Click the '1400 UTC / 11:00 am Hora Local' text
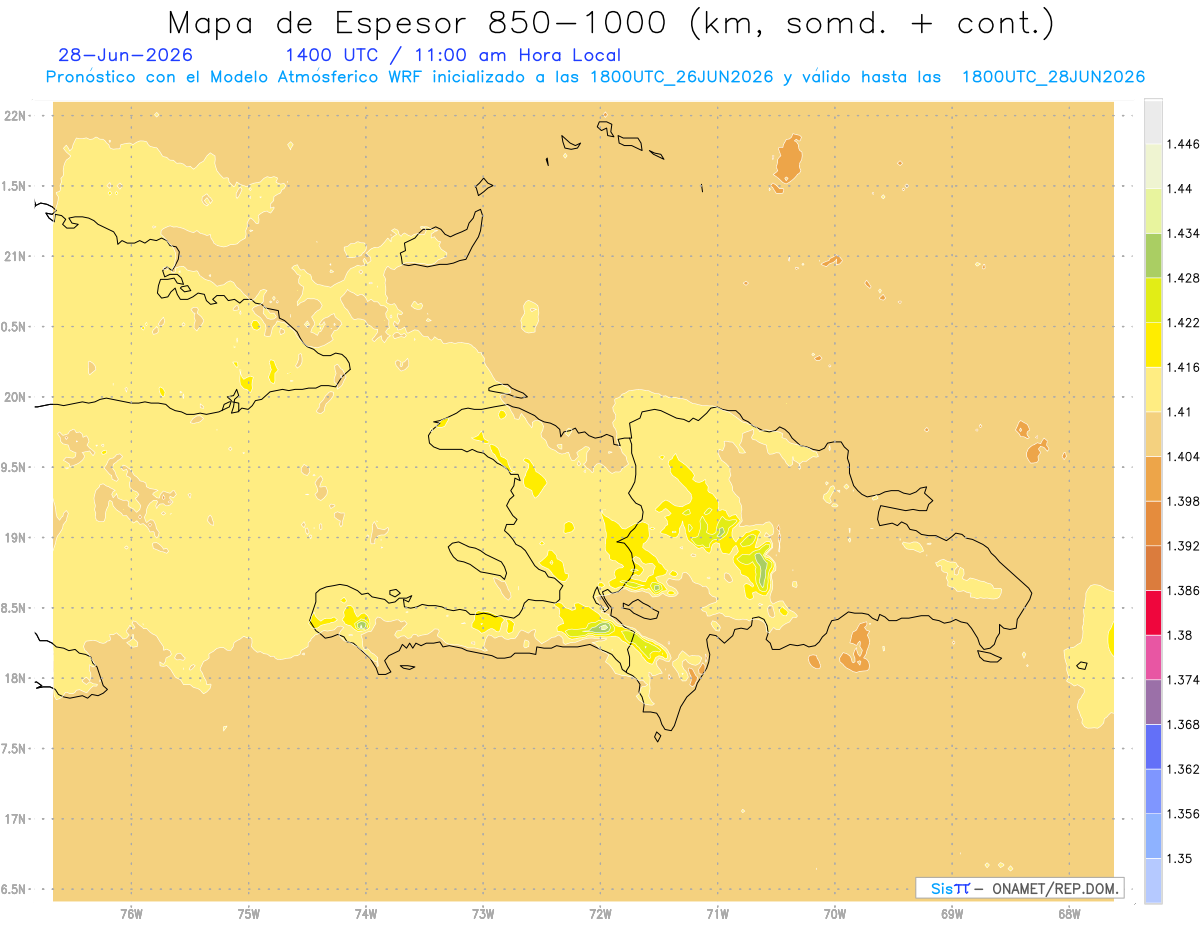The image size is (1200, 927). tap(453, 55)
